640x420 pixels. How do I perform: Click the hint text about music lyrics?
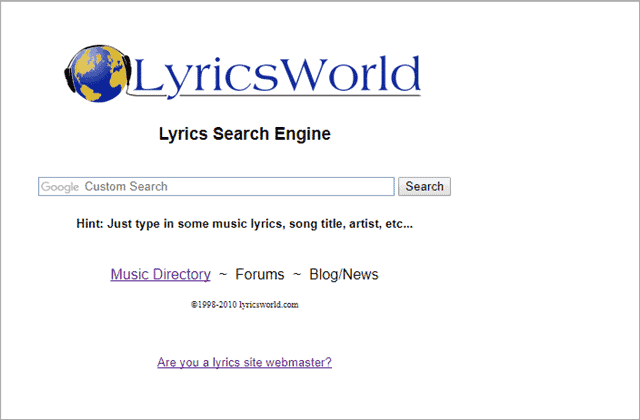pyautogui.click(x=244, y=224)
